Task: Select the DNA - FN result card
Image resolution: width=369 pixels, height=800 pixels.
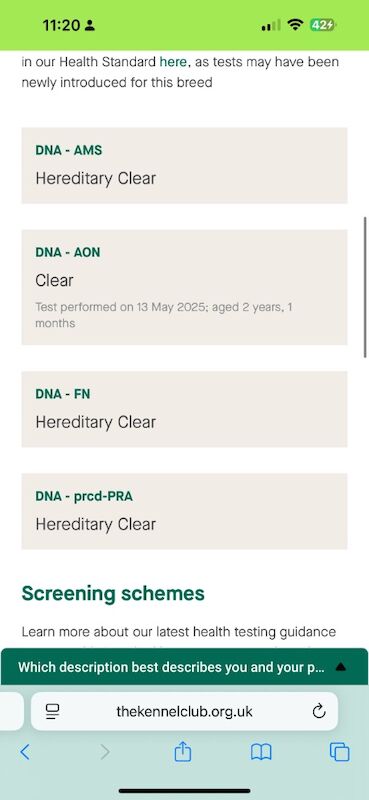Action: (184, 409)
